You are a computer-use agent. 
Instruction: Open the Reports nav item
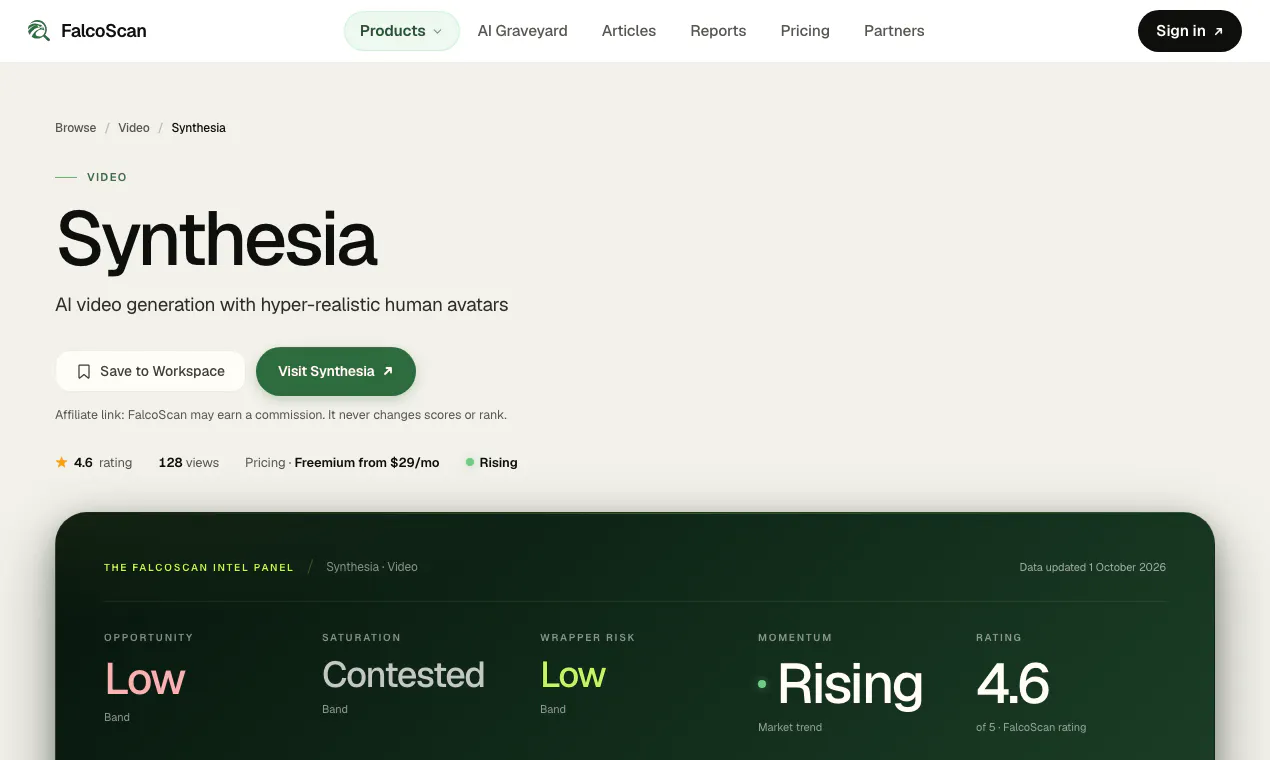pos(718,31)
